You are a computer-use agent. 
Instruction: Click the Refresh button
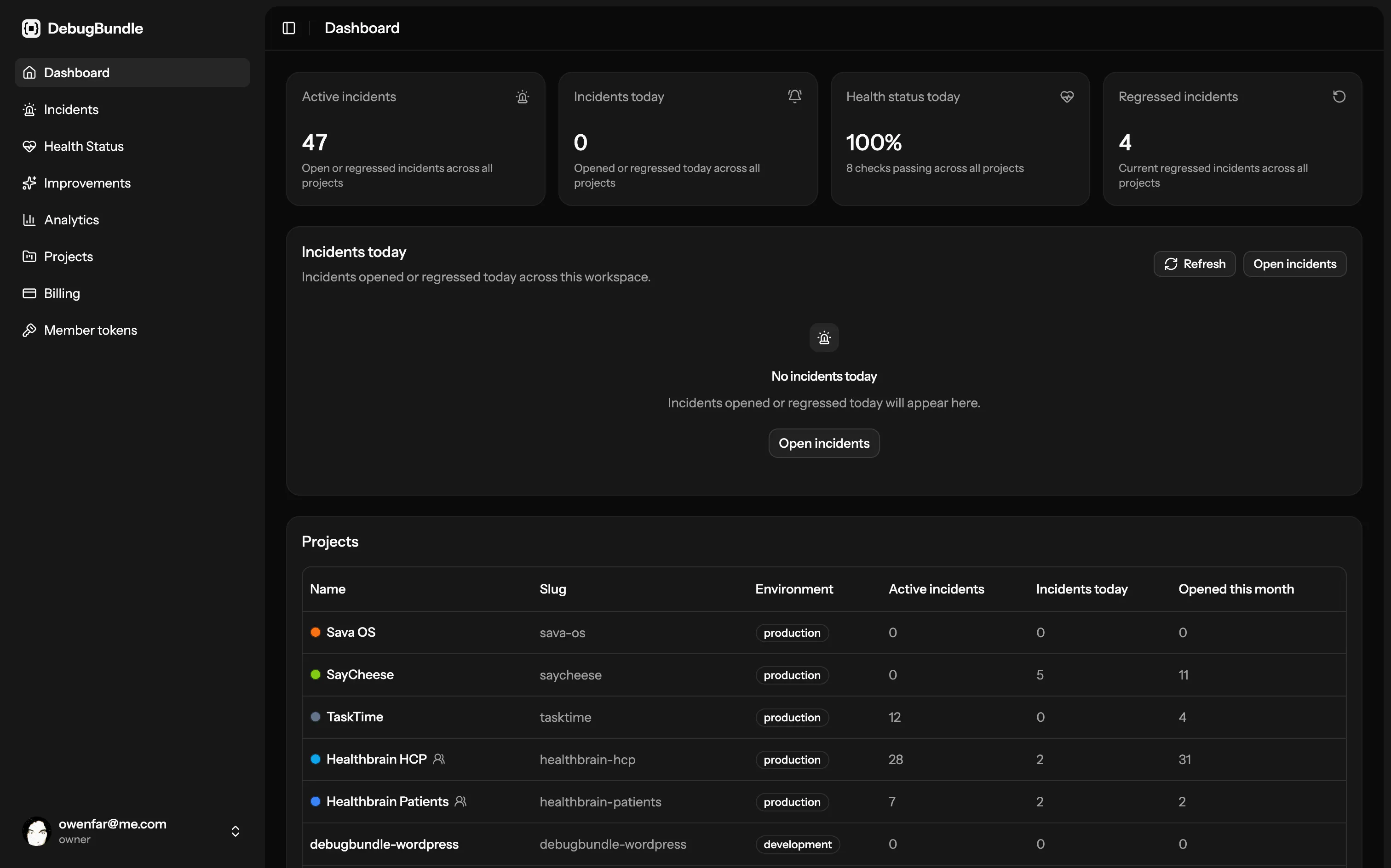click(1194, 264)
